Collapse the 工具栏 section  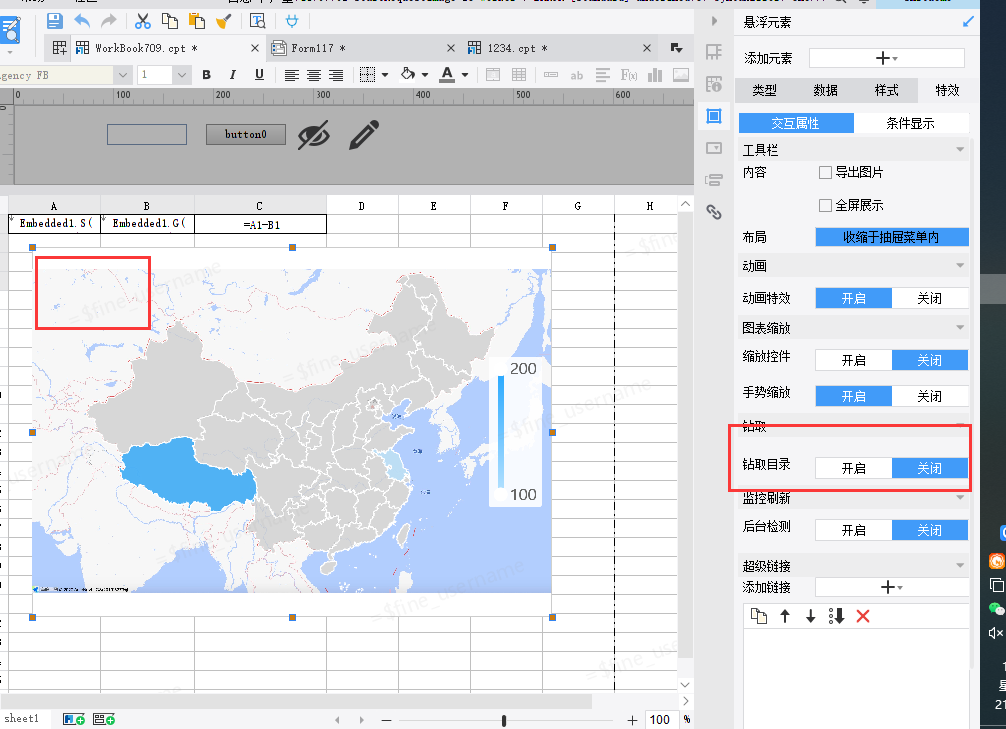[x=960, y=150]
